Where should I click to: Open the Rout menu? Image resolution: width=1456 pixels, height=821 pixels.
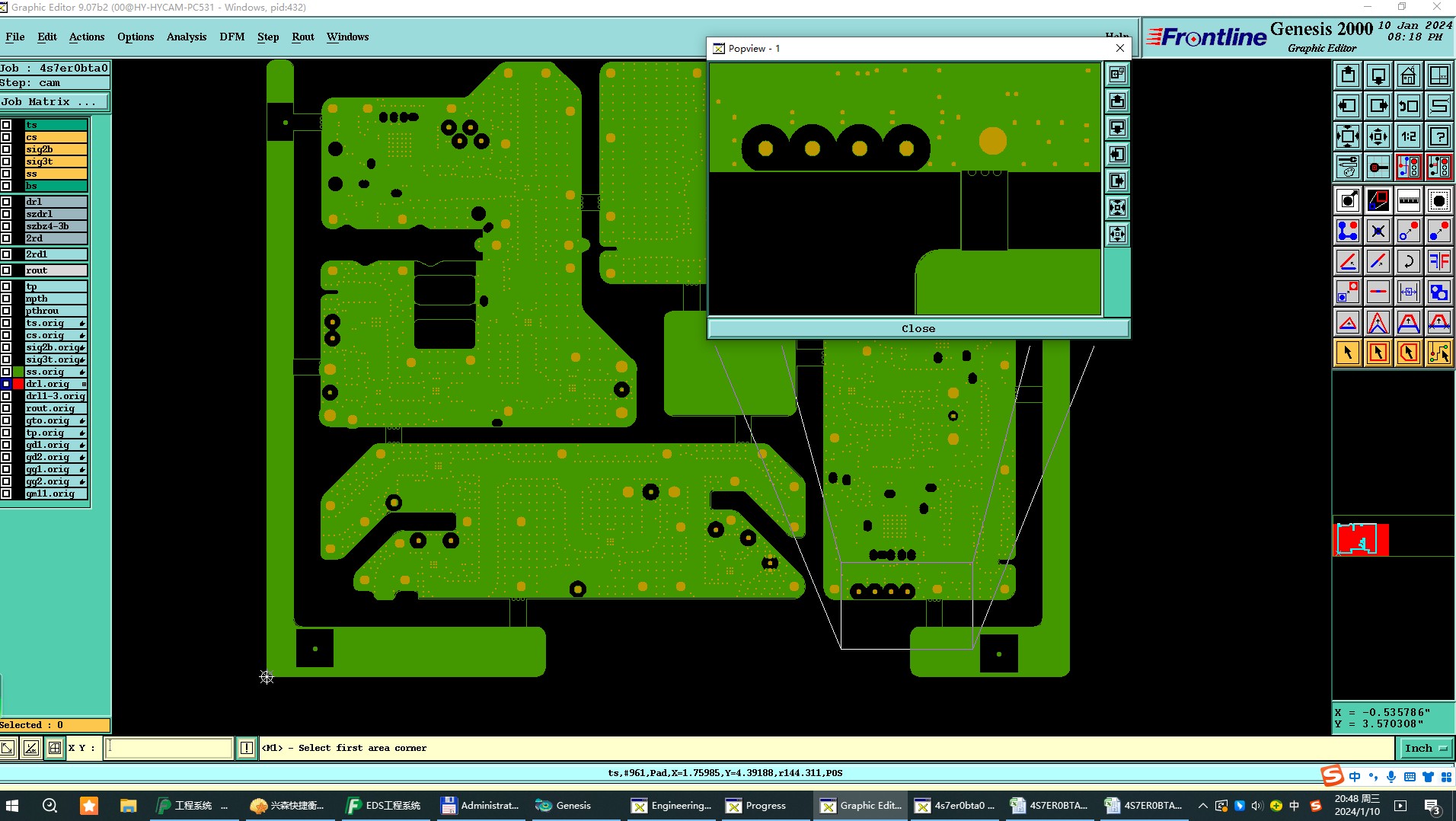pyautogui.click(x=303, y=37)
